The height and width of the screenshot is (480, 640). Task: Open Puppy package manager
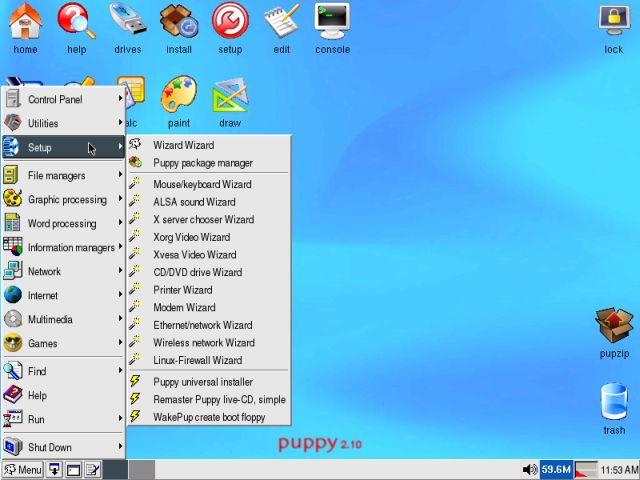pyautogui.click(x=209, y=163)
